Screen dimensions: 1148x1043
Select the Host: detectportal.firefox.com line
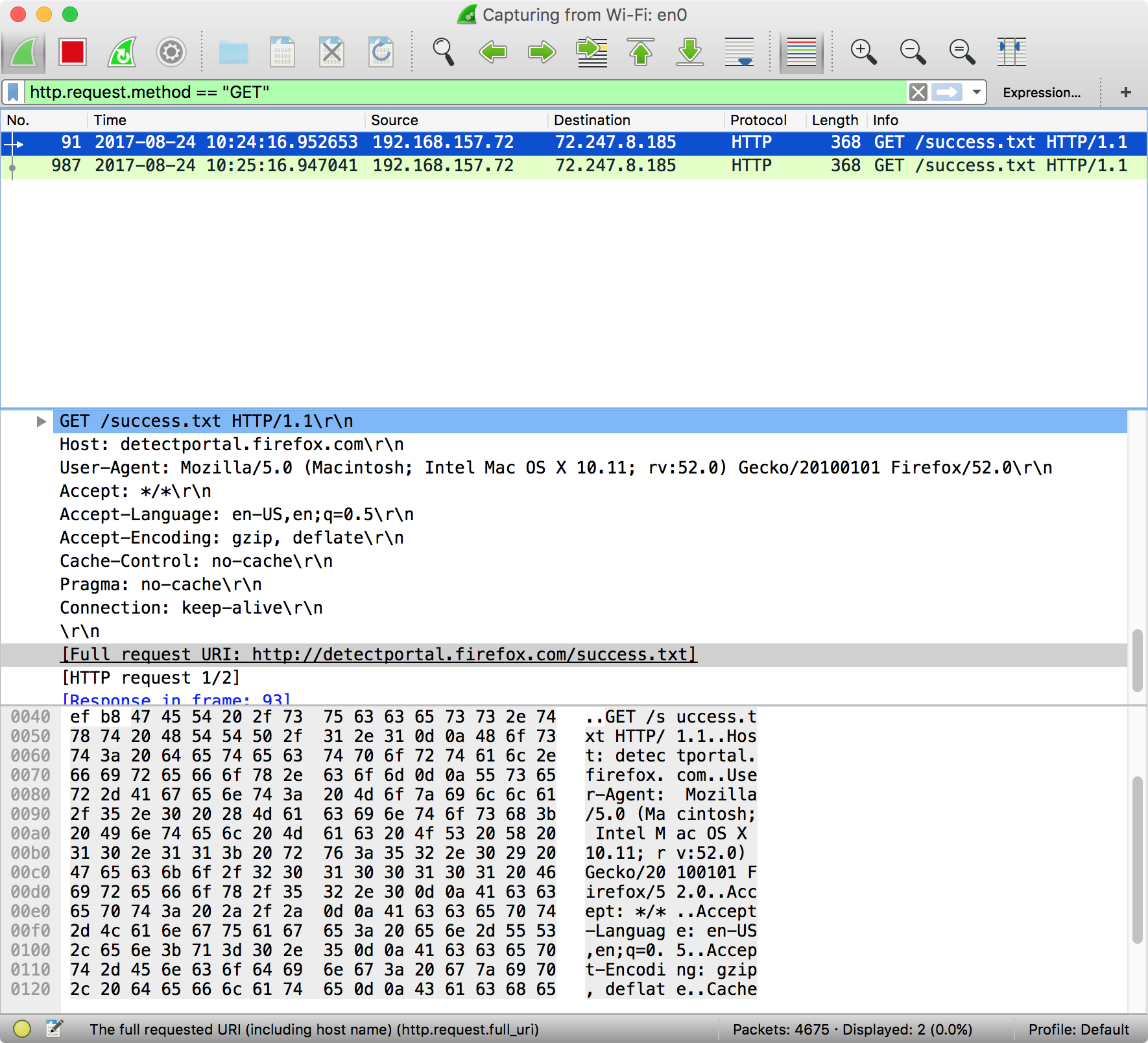pos(232,445)
